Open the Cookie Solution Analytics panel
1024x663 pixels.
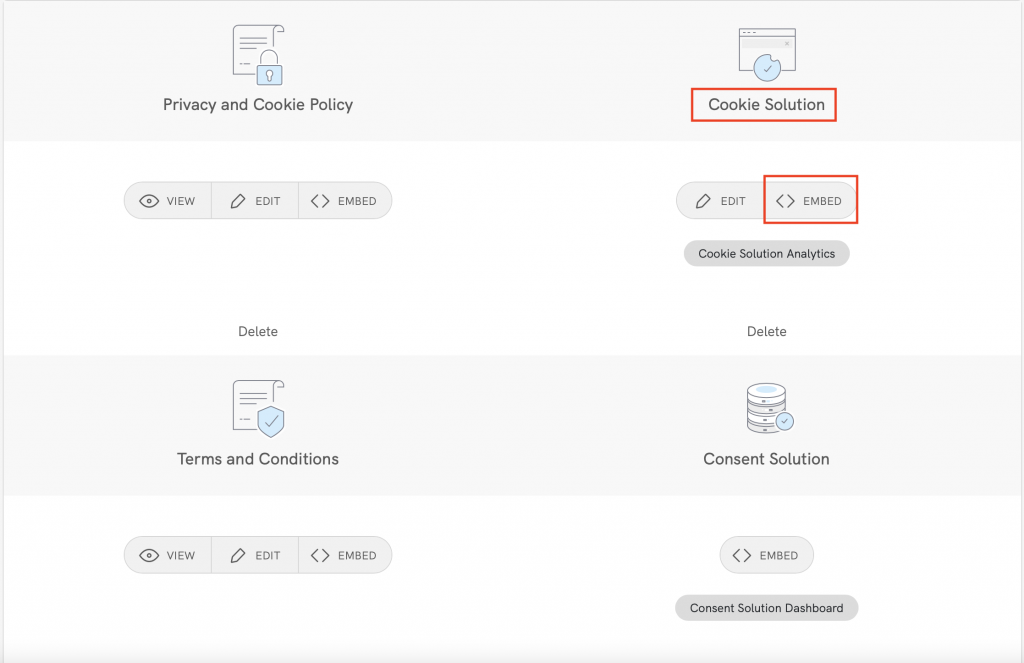coord(766,253)
